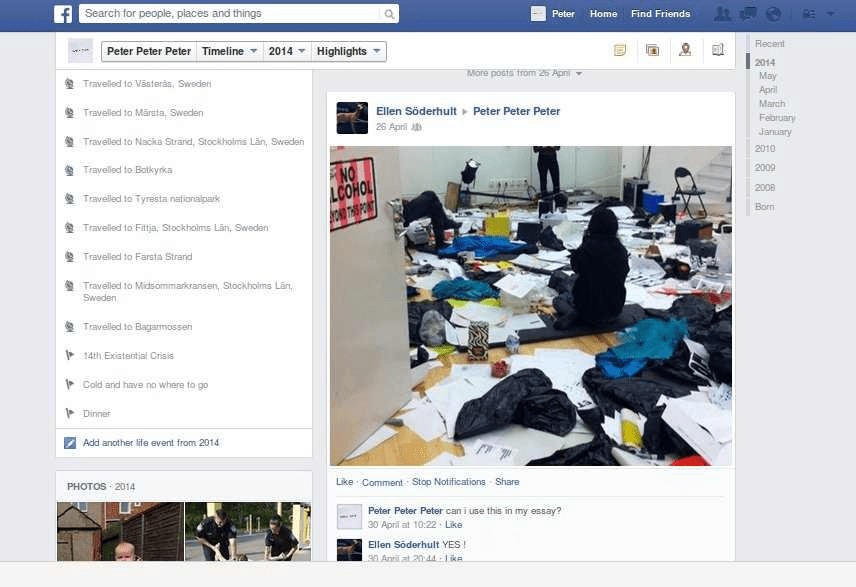Screen dimensions: 856x587
Task: Open the status update composer icon
Action: click(x=622, y=50)
